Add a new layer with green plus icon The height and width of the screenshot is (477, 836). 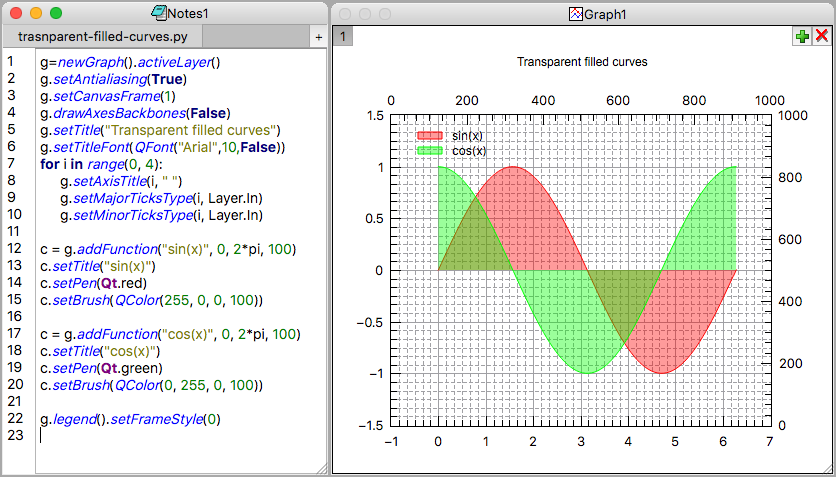pos(802,36)
